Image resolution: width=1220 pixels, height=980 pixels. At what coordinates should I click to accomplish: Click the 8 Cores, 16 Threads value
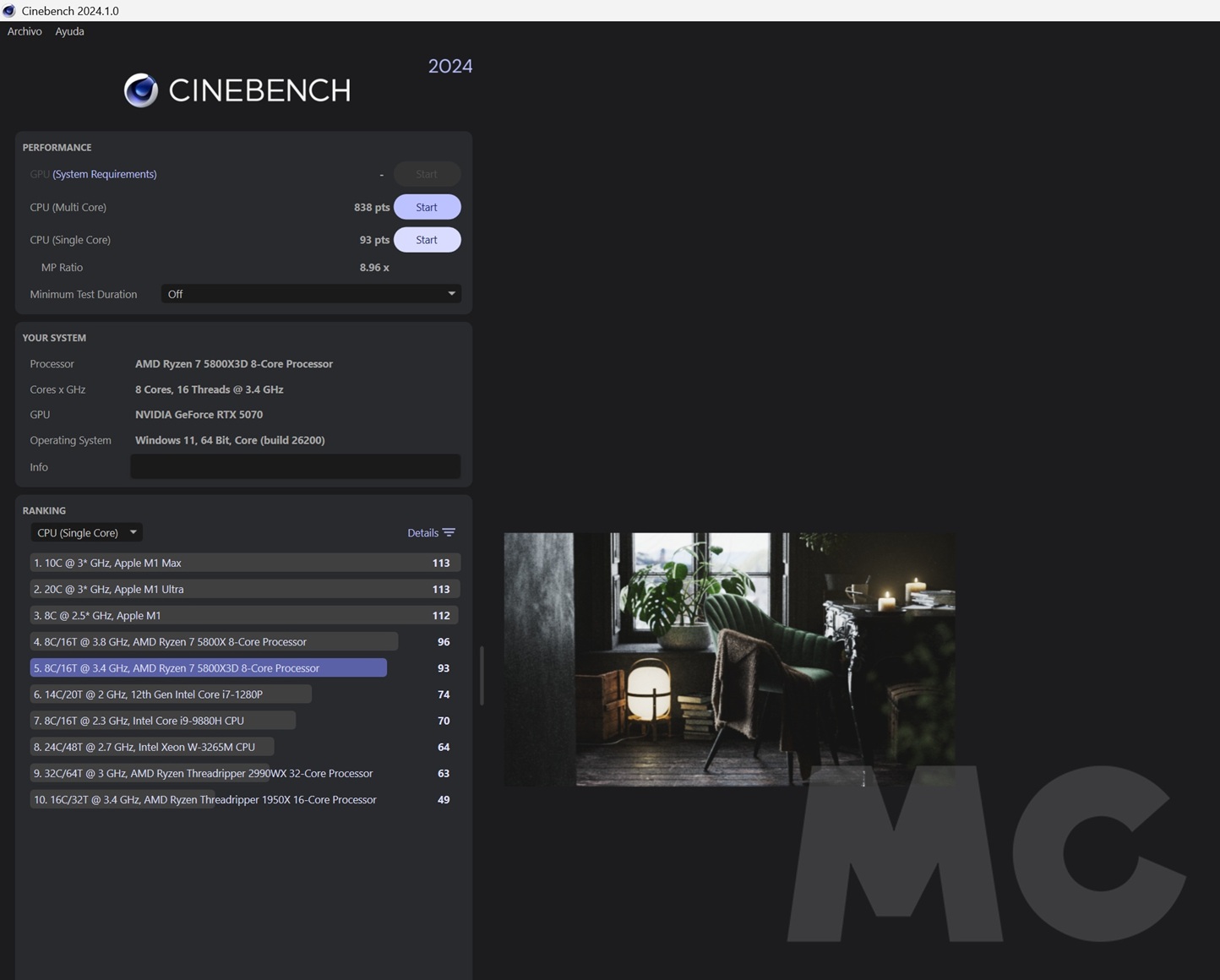210,389
